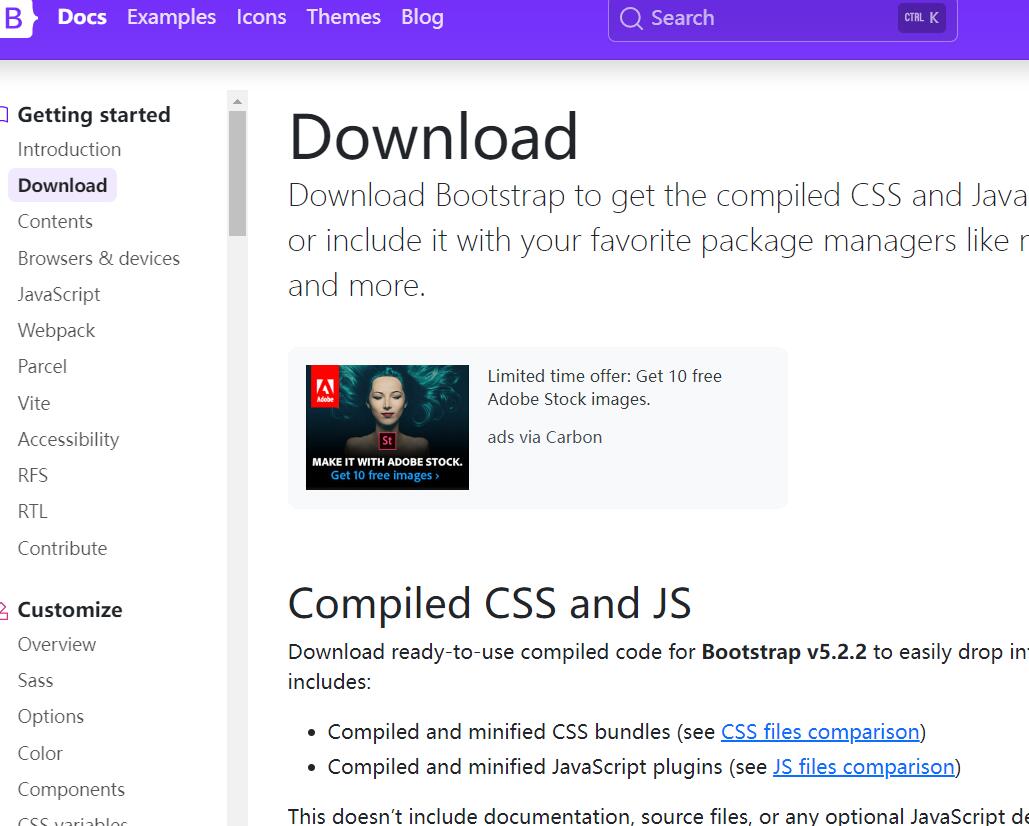This screenshot has height=826, width=1029.
Task: Click the magnifier icon in the search bar
Action: 630,18
